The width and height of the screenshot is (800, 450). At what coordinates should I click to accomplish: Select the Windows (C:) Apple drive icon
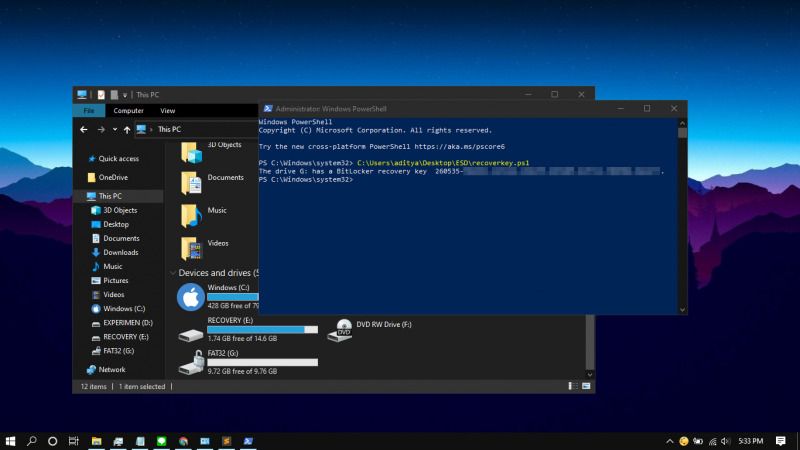pyautogui.click(x=191, y=297)
